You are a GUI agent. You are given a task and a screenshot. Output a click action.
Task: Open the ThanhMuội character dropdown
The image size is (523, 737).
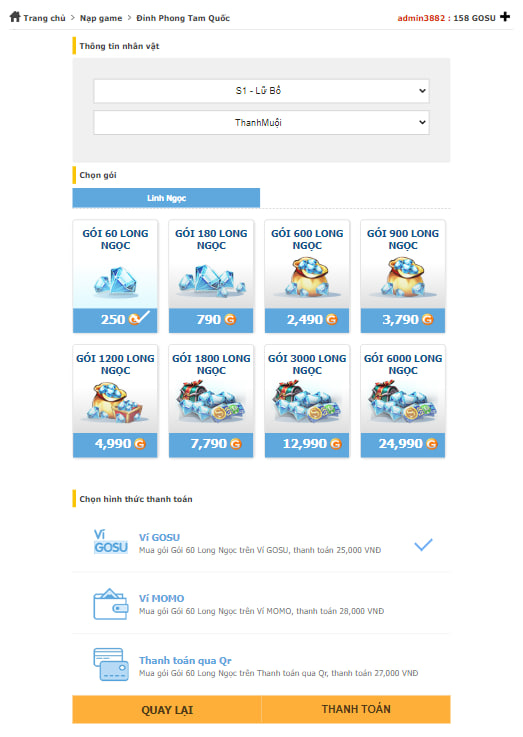[x=261, y=123]
